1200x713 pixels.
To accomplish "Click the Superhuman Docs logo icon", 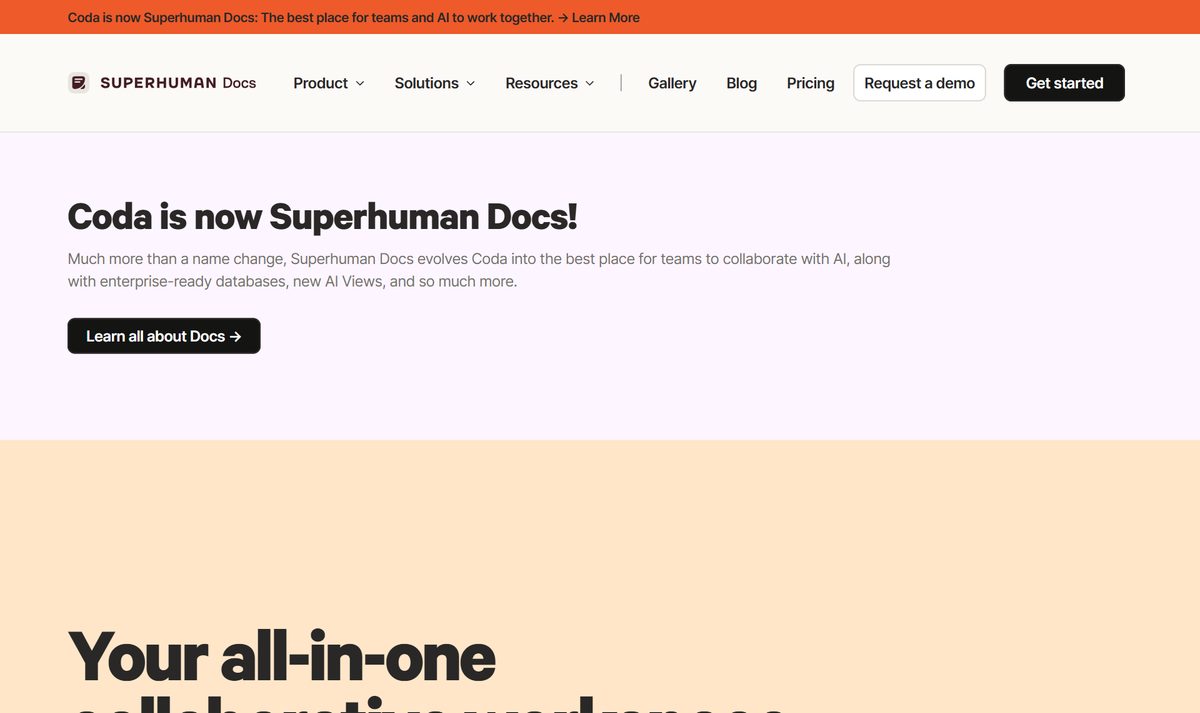I will click(79, 83).
